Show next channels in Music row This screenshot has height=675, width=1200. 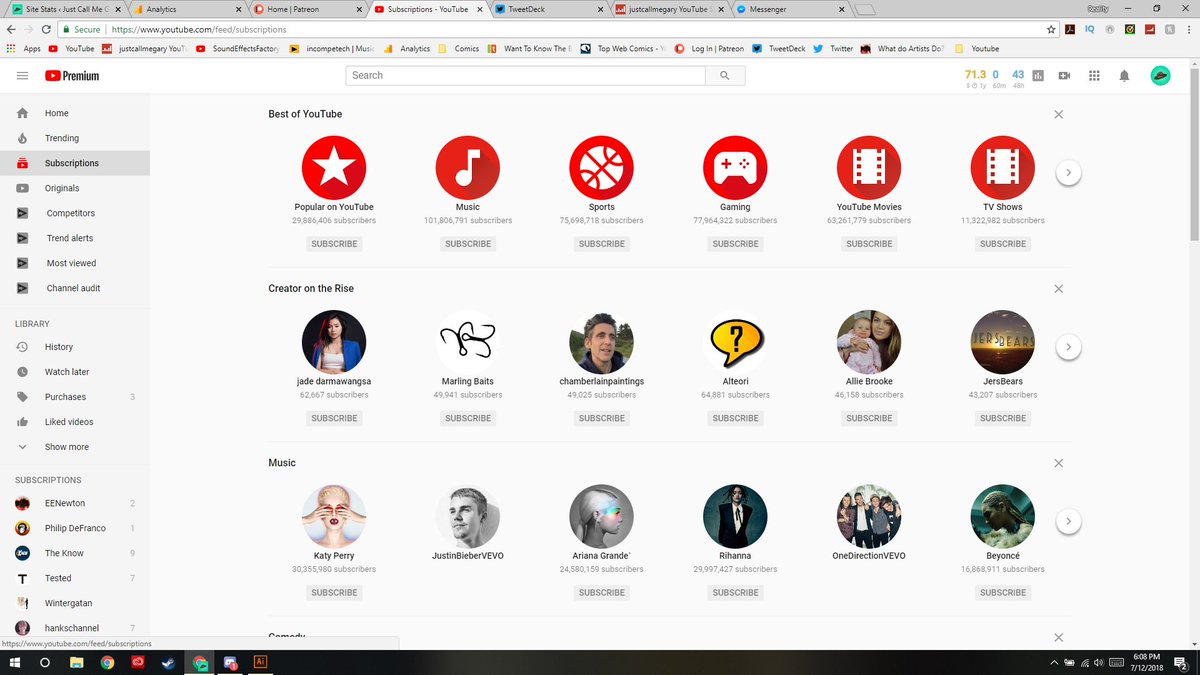tap(1068, 521)
